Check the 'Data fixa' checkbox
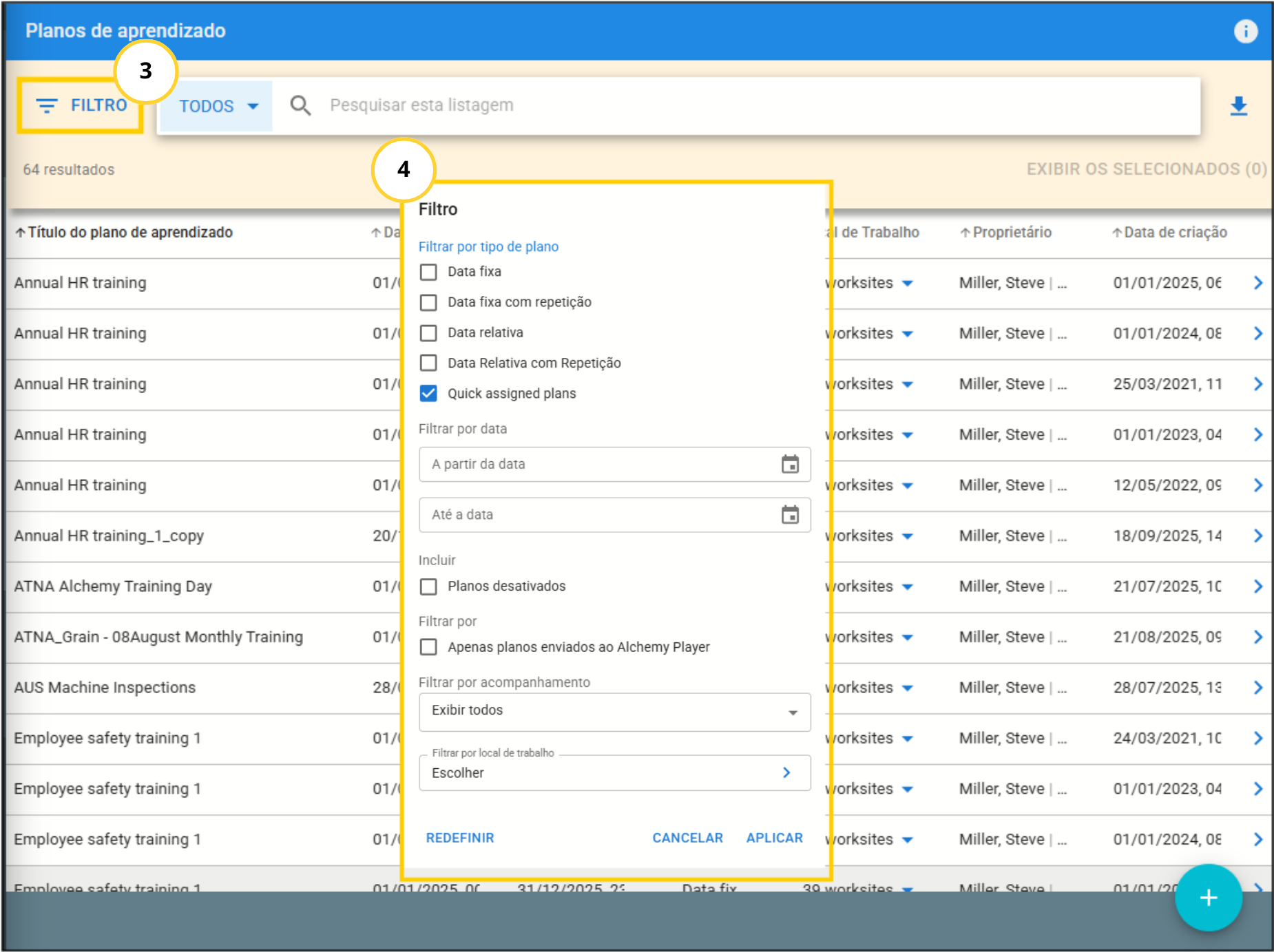The width and height of the screenshot is (1274, 952). [x=428, y=272]
